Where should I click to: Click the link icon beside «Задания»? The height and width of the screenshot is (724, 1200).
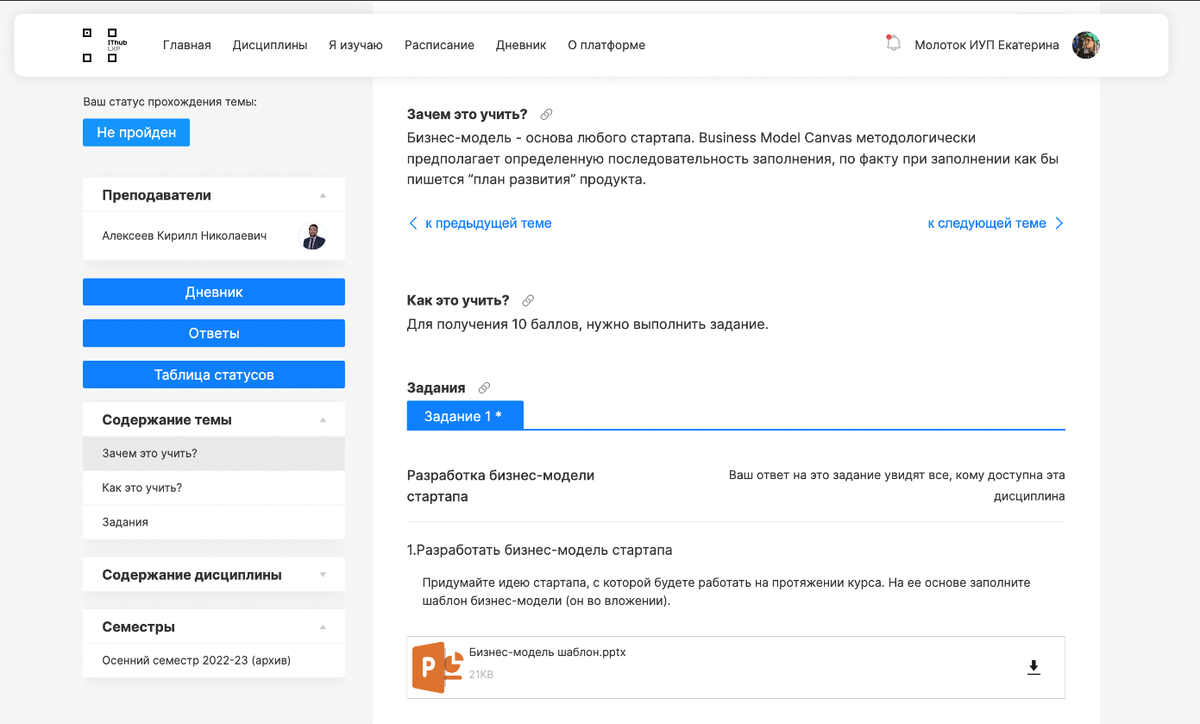click(x=485, y=387)
